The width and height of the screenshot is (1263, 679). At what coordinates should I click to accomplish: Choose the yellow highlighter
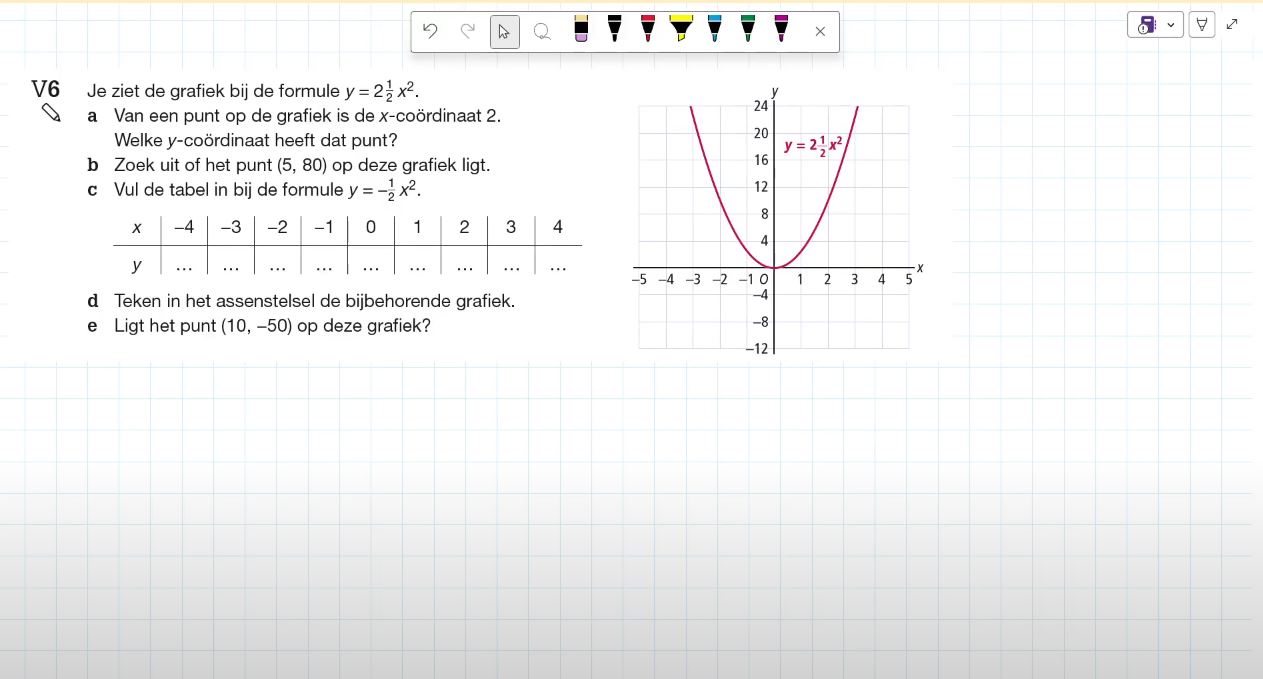tap(681, 29)
